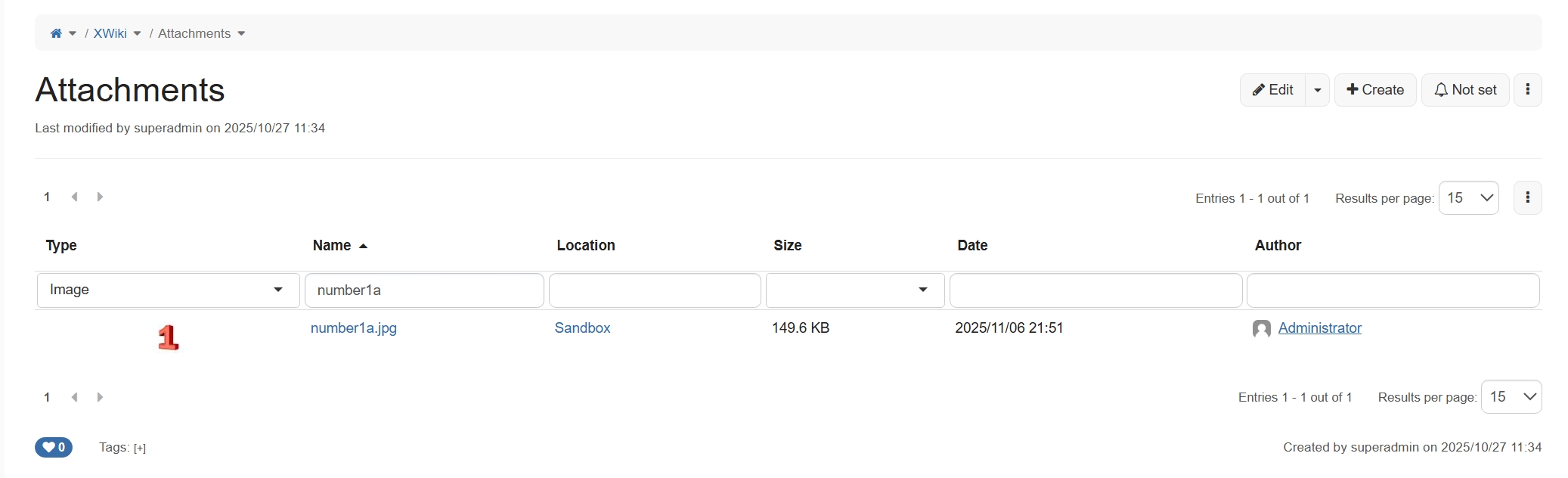Open the Not set notifications bell button

point(1464,90)
